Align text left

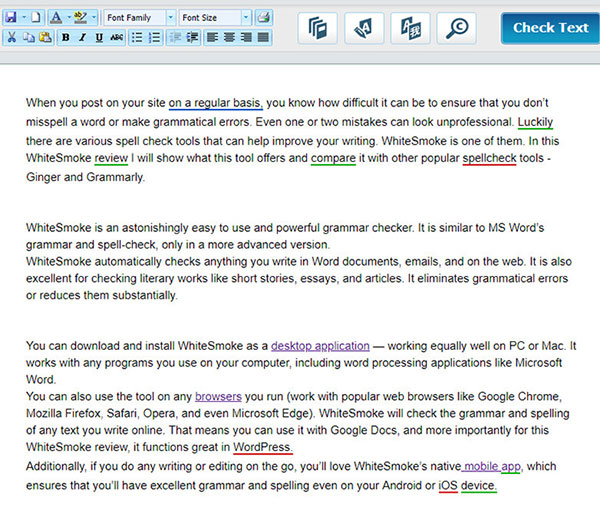click(x=212, y=37)
